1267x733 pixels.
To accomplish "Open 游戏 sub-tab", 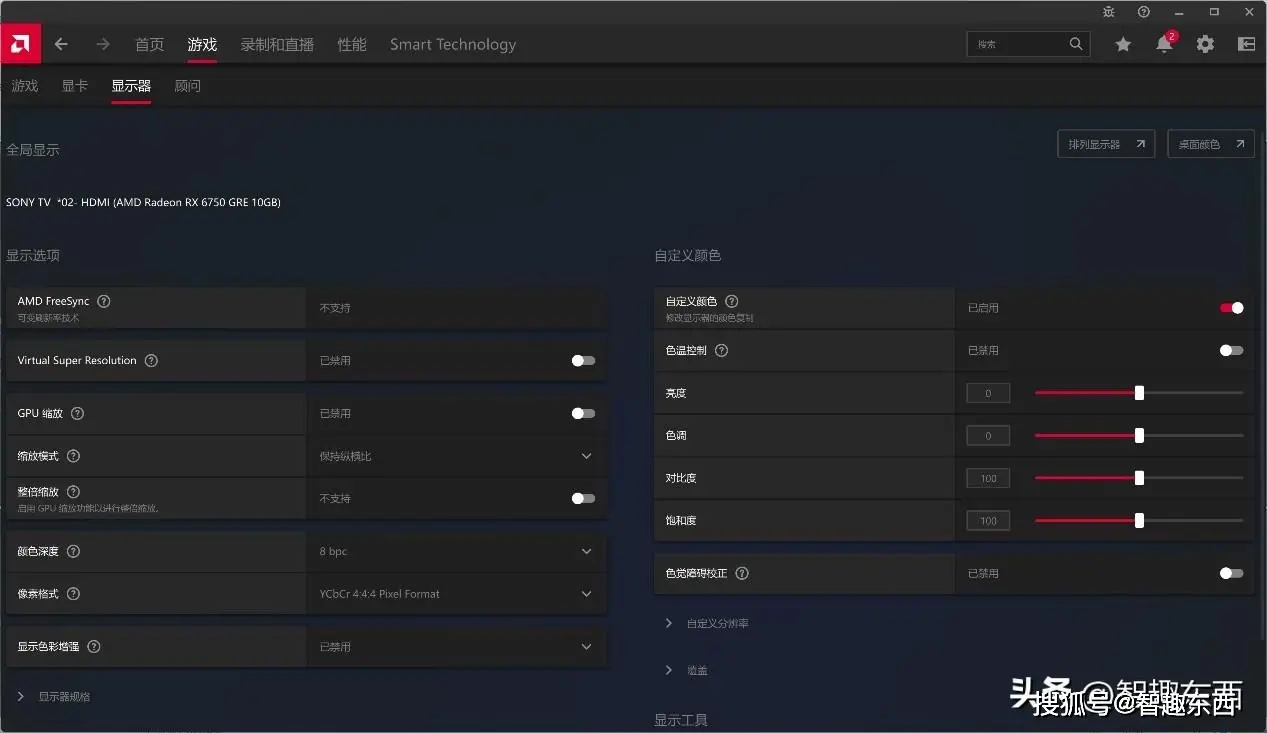I will [25, 86].
